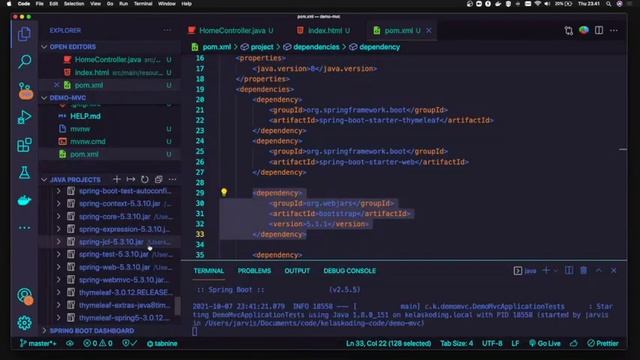Click the Java Projects arrow link icon

coord(131,179)
